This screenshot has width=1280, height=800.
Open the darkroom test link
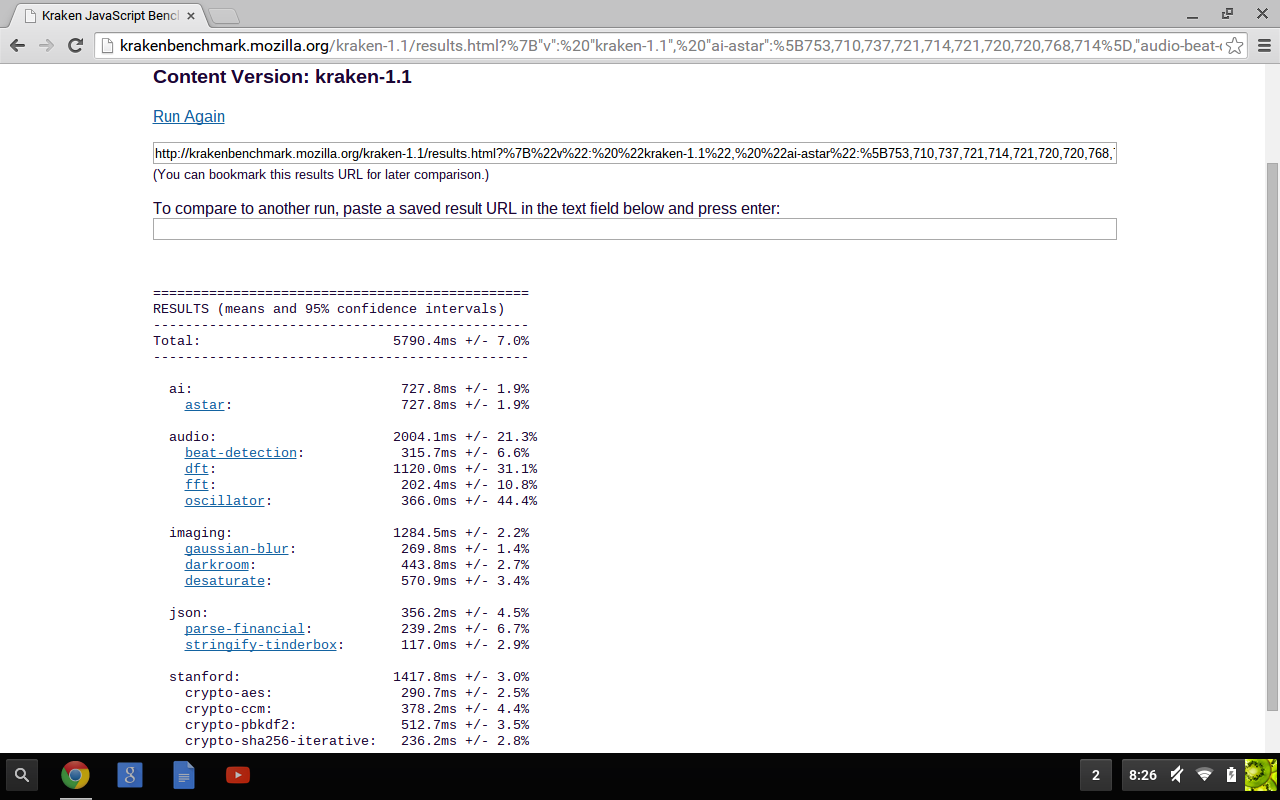click(x=217, y=565)
